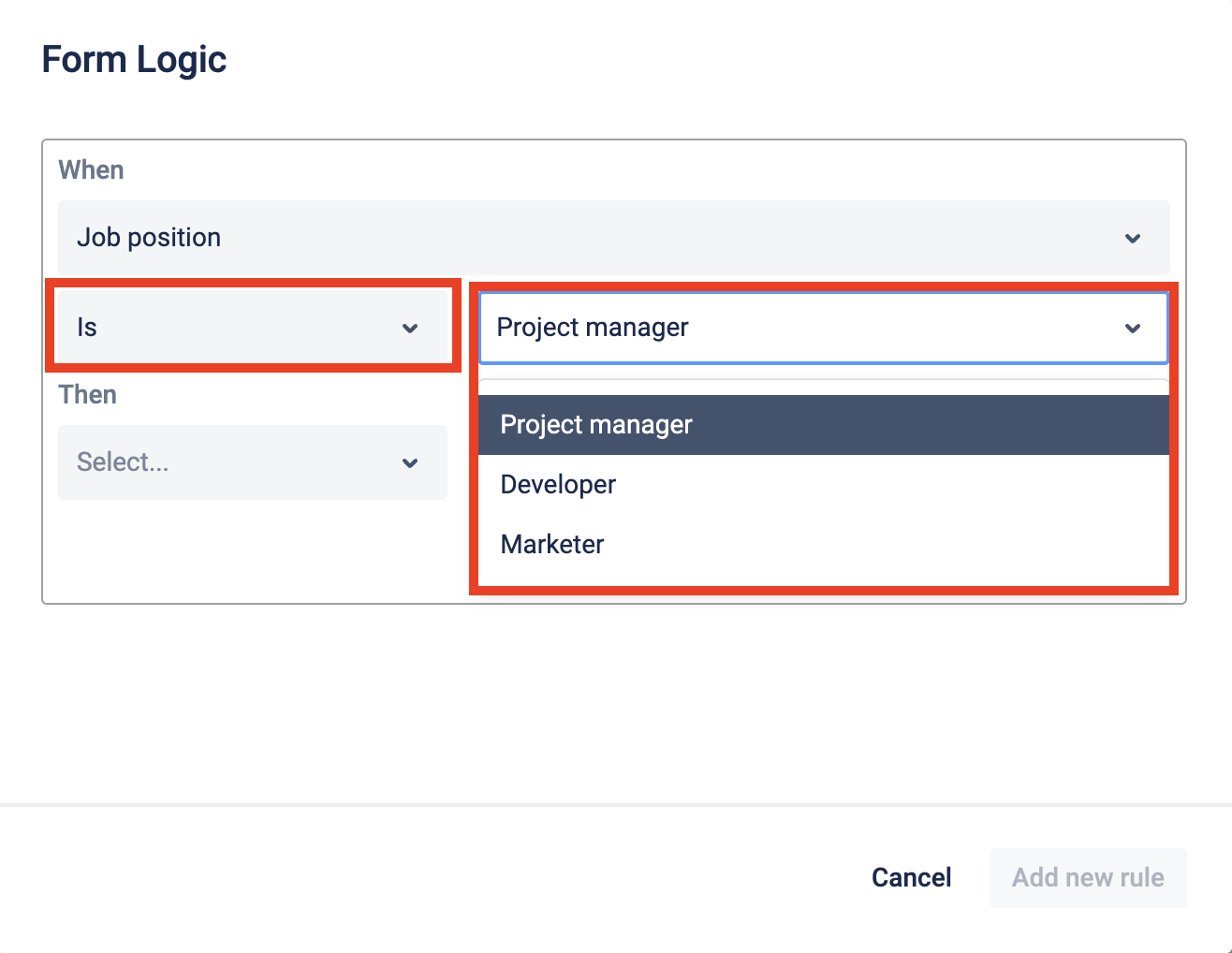Viewport: 1232px width, 953px height.
Task: Click the Is text in the operator field
Action: tap(87, 328)
